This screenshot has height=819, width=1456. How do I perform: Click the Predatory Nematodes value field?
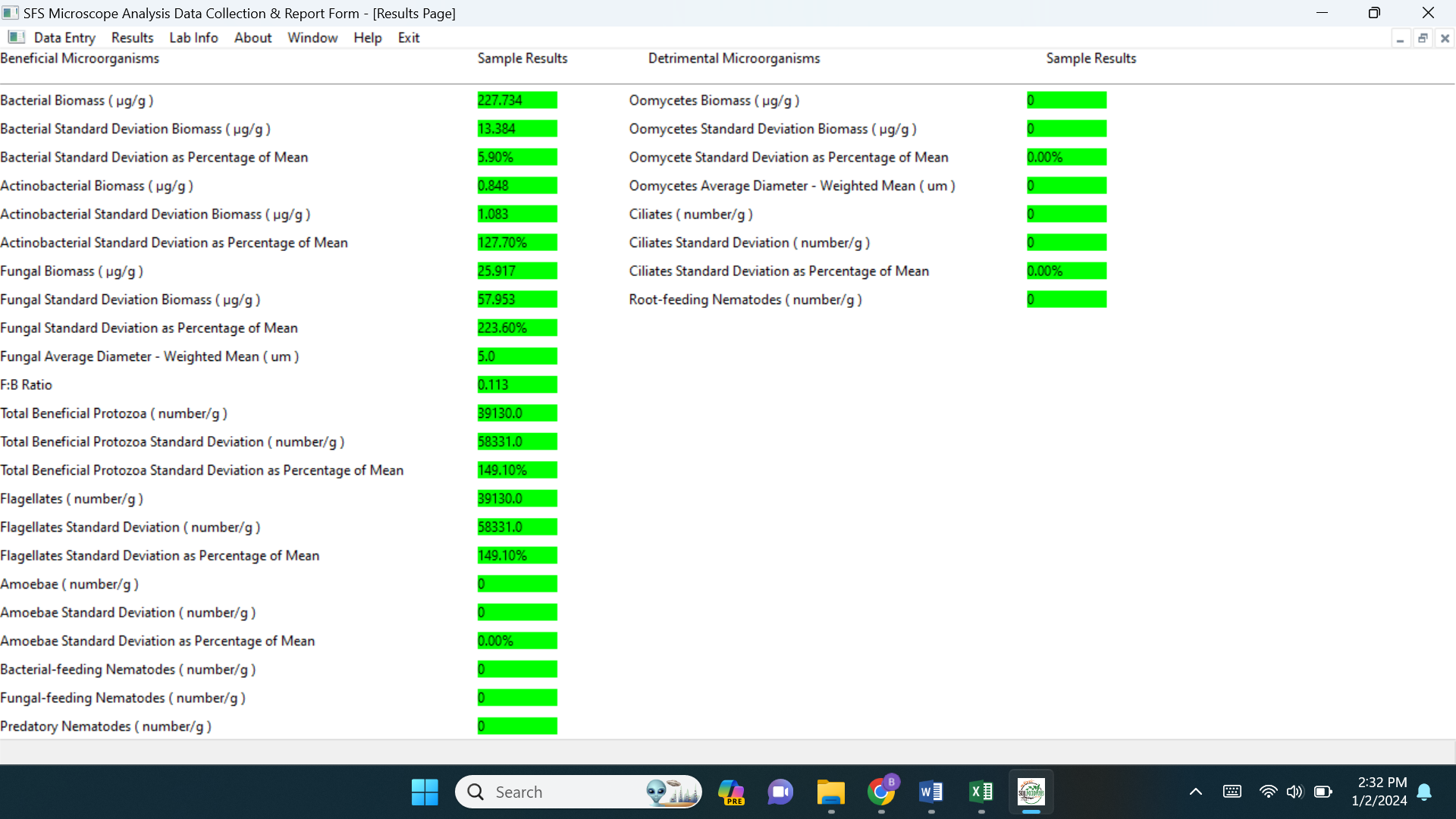[x=517, y=726]
